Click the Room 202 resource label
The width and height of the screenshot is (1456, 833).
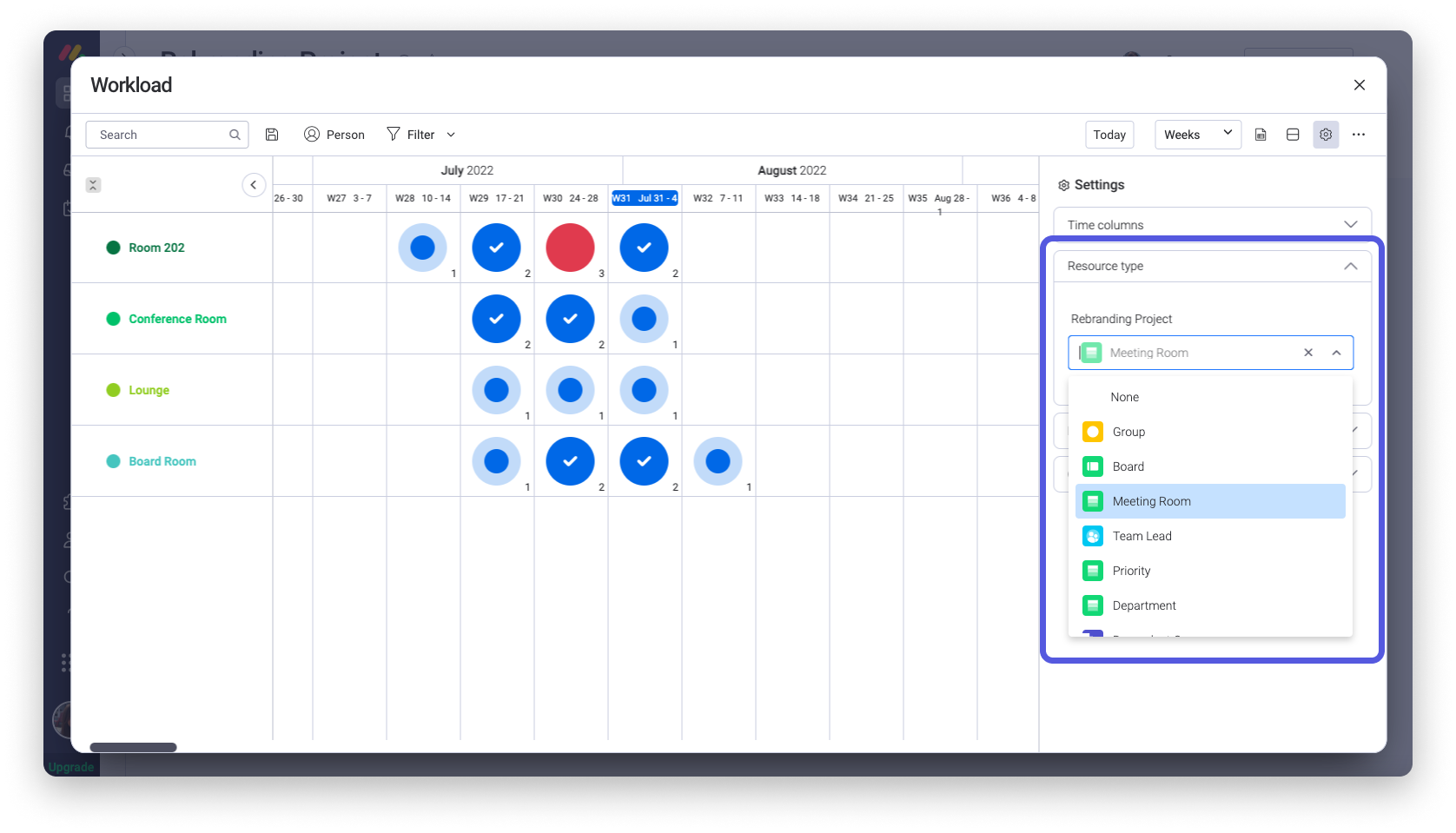point(156,248)
